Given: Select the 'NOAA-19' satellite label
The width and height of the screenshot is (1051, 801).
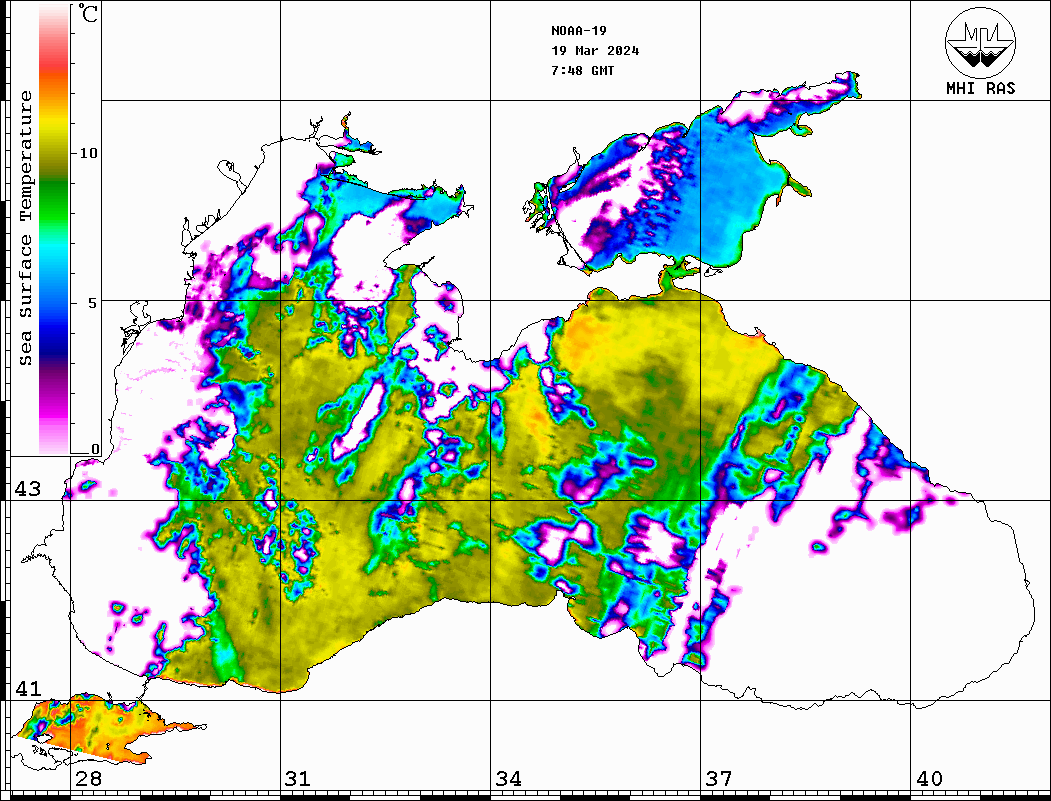Looking at the screenshot, I should (578, 31).
